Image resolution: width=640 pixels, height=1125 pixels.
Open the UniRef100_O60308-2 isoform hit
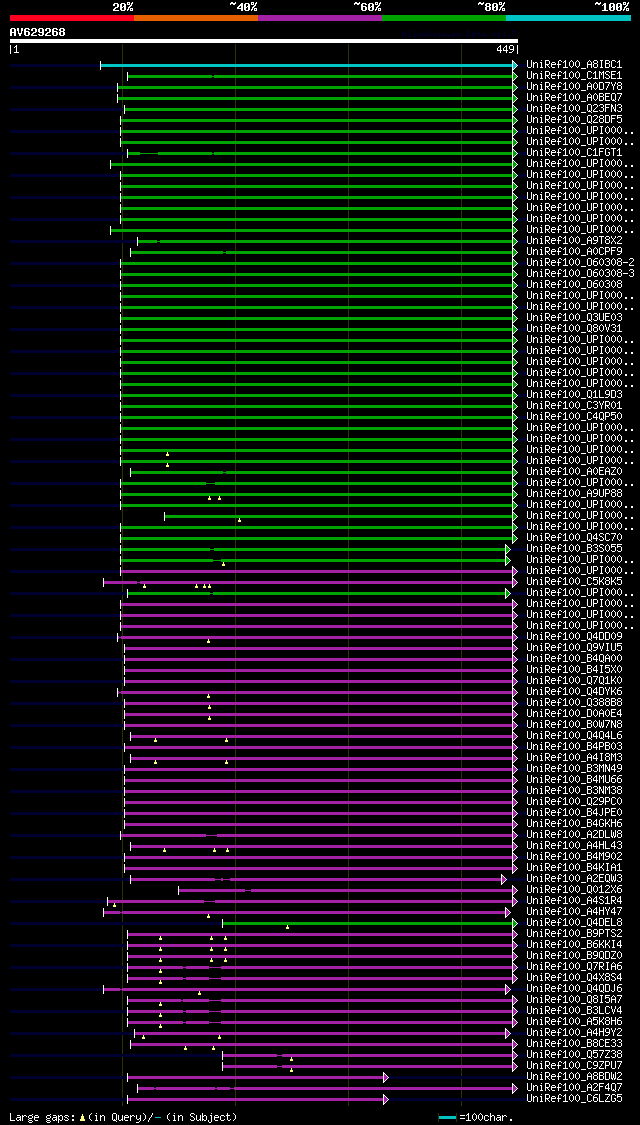[x=580, y=262]
